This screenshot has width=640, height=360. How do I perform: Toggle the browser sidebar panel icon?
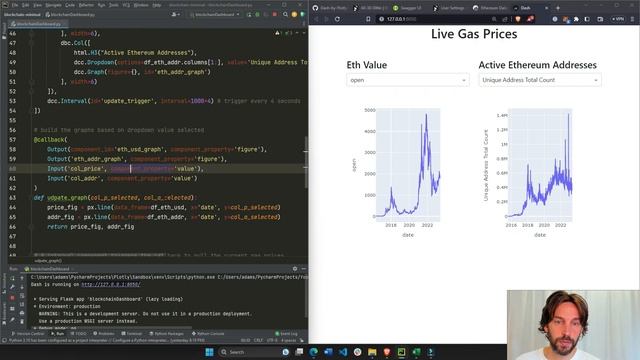pyautogui.click(x=587, y=19)
